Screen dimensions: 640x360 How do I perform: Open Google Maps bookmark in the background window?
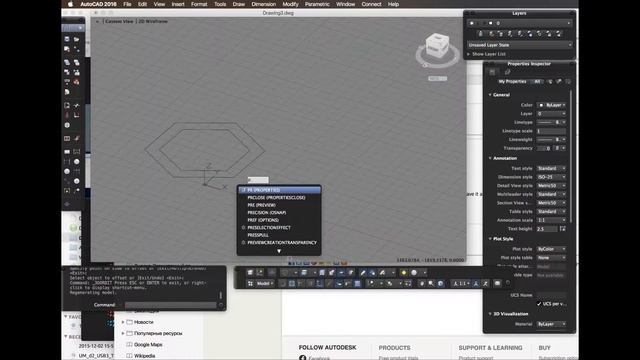click(x=148, y=344)
